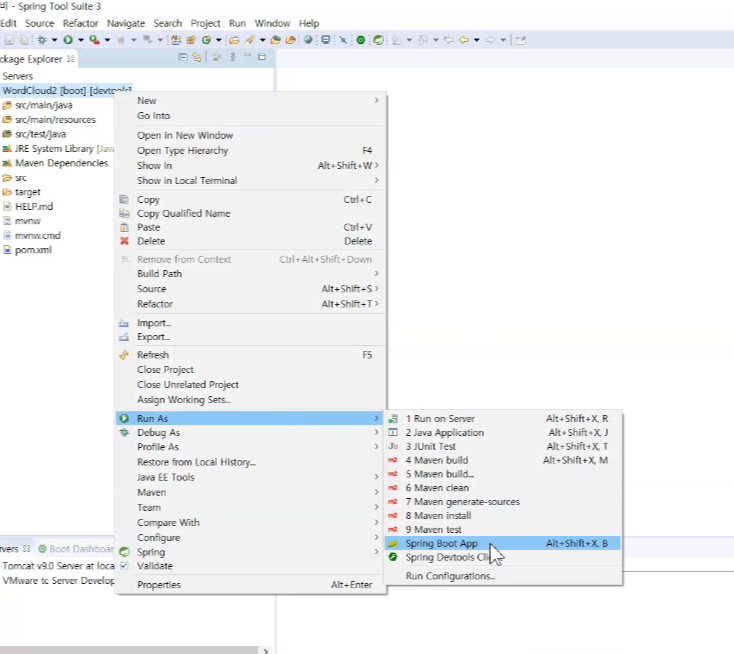The height and width of the screenshot is (654, 734).
Task: Open the Window menu
Action: [272, 23]
